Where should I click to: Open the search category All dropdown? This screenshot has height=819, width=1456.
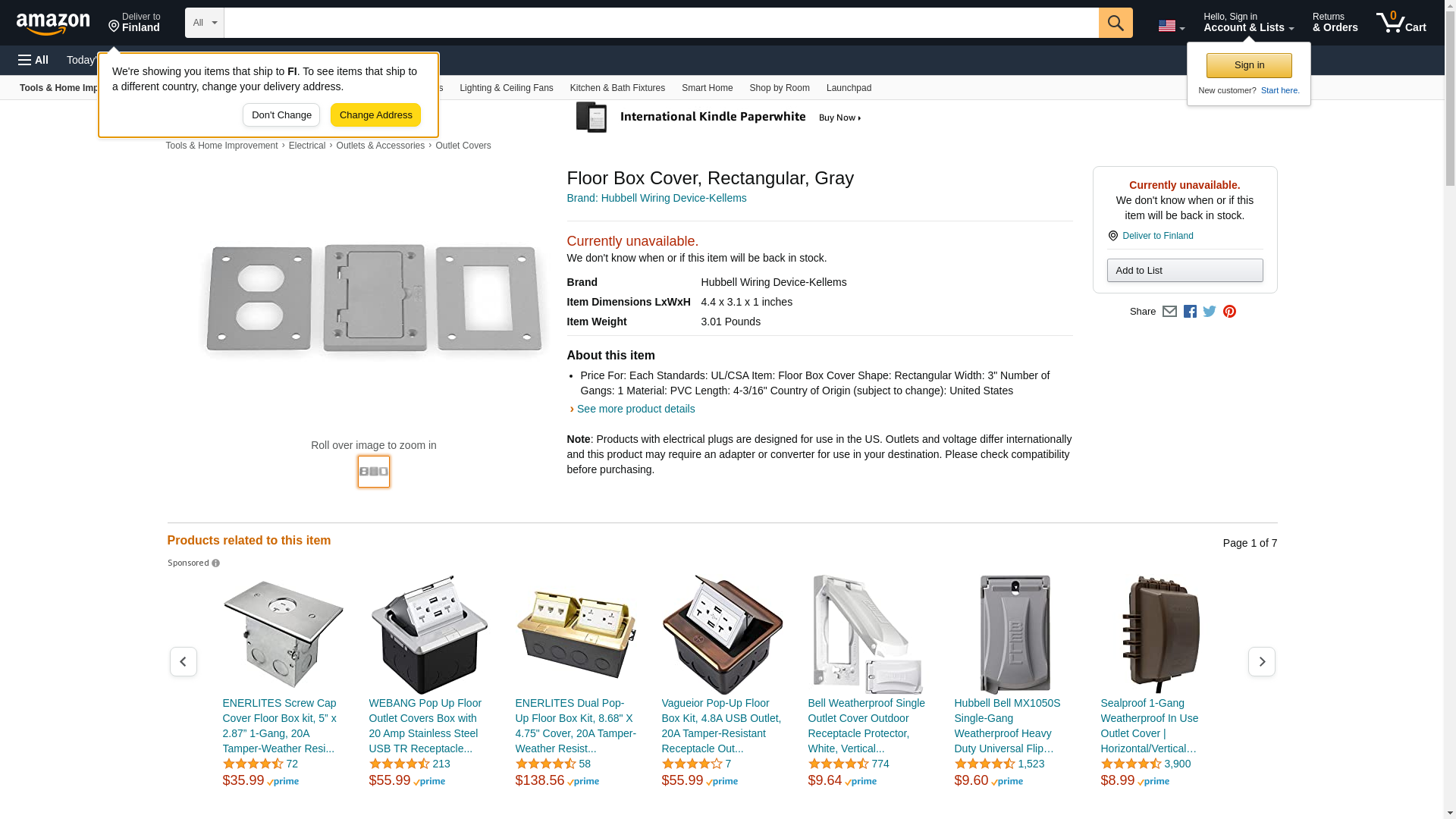204,23
